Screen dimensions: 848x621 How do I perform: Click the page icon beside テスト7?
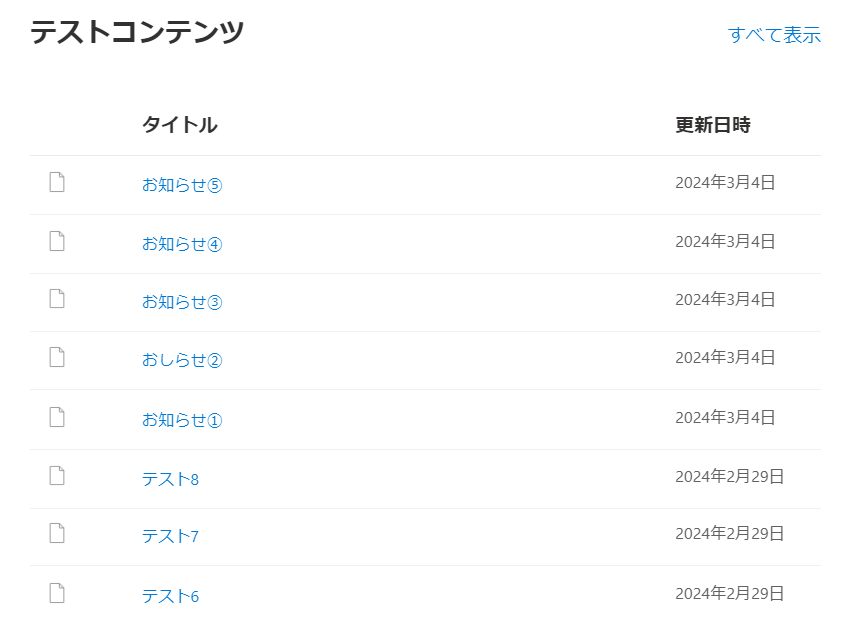click(57, 533)
